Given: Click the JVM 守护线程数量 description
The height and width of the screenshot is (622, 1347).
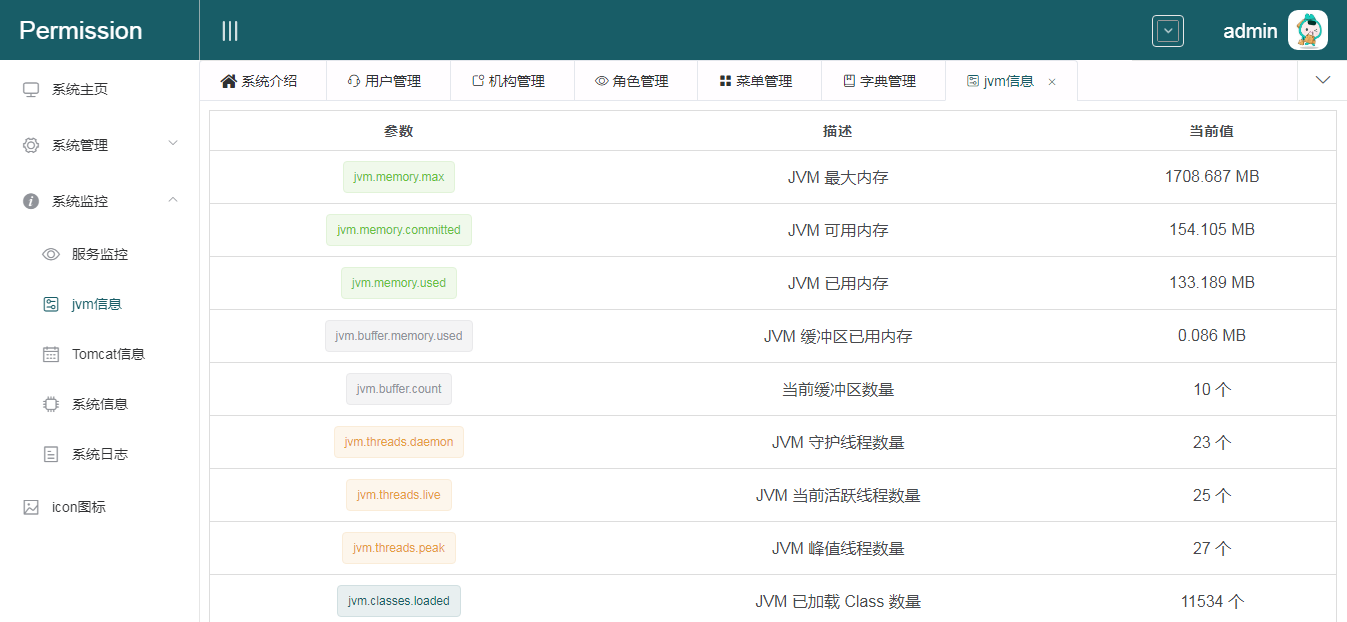Looking at the screenshot, I should [x=838, y=443].
